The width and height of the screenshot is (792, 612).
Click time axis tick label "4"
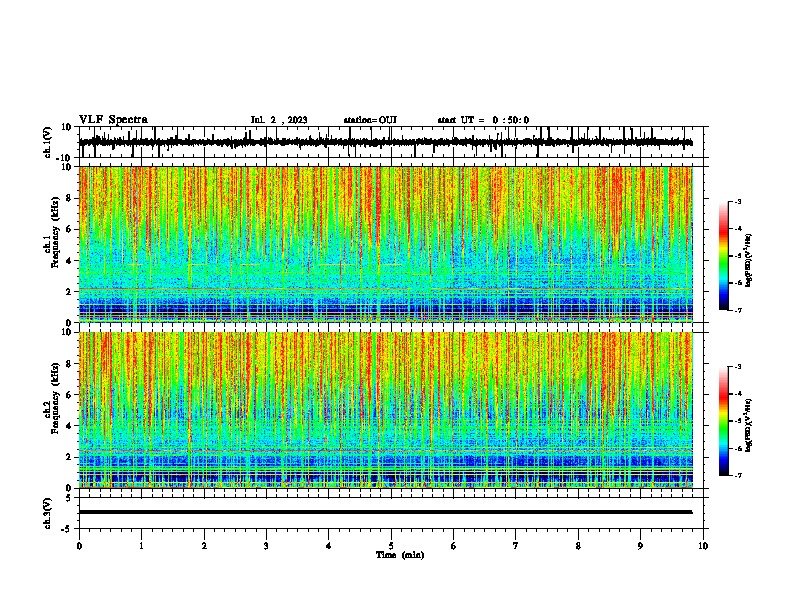pyautogui.click(x=328, y=545)
